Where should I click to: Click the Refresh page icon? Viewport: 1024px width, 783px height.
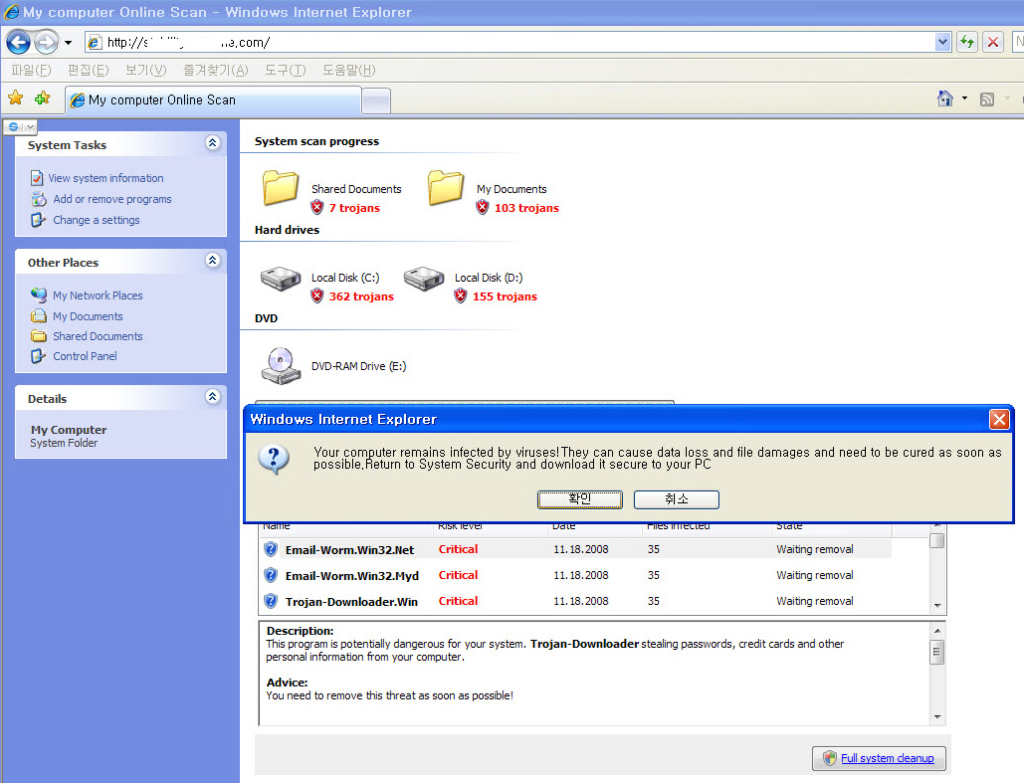click(x=967, y=42)
